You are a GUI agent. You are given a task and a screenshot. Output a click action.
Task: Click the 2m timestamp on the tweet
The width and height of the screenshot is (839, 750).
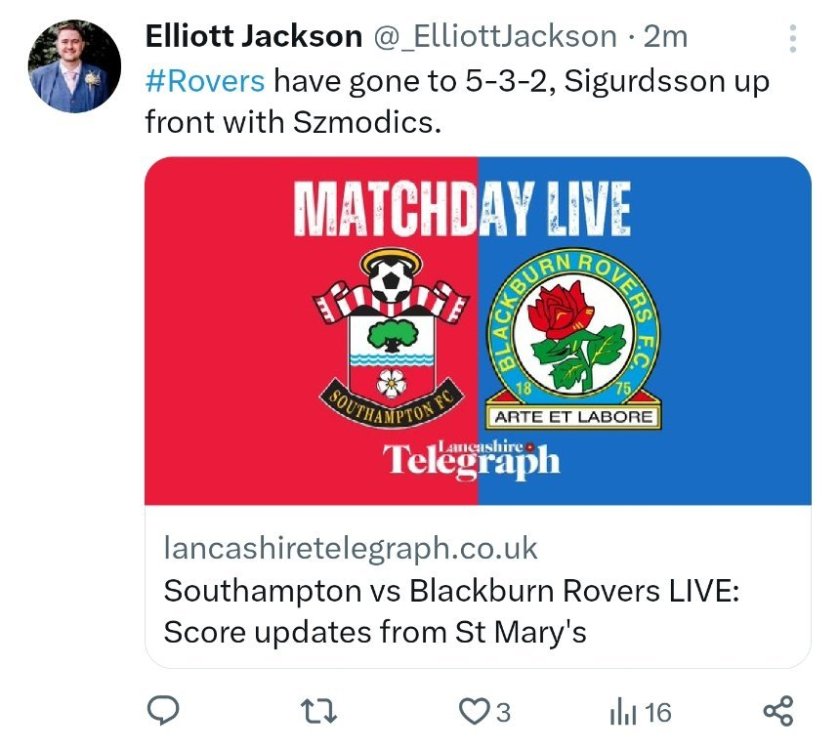click(665, 37)
